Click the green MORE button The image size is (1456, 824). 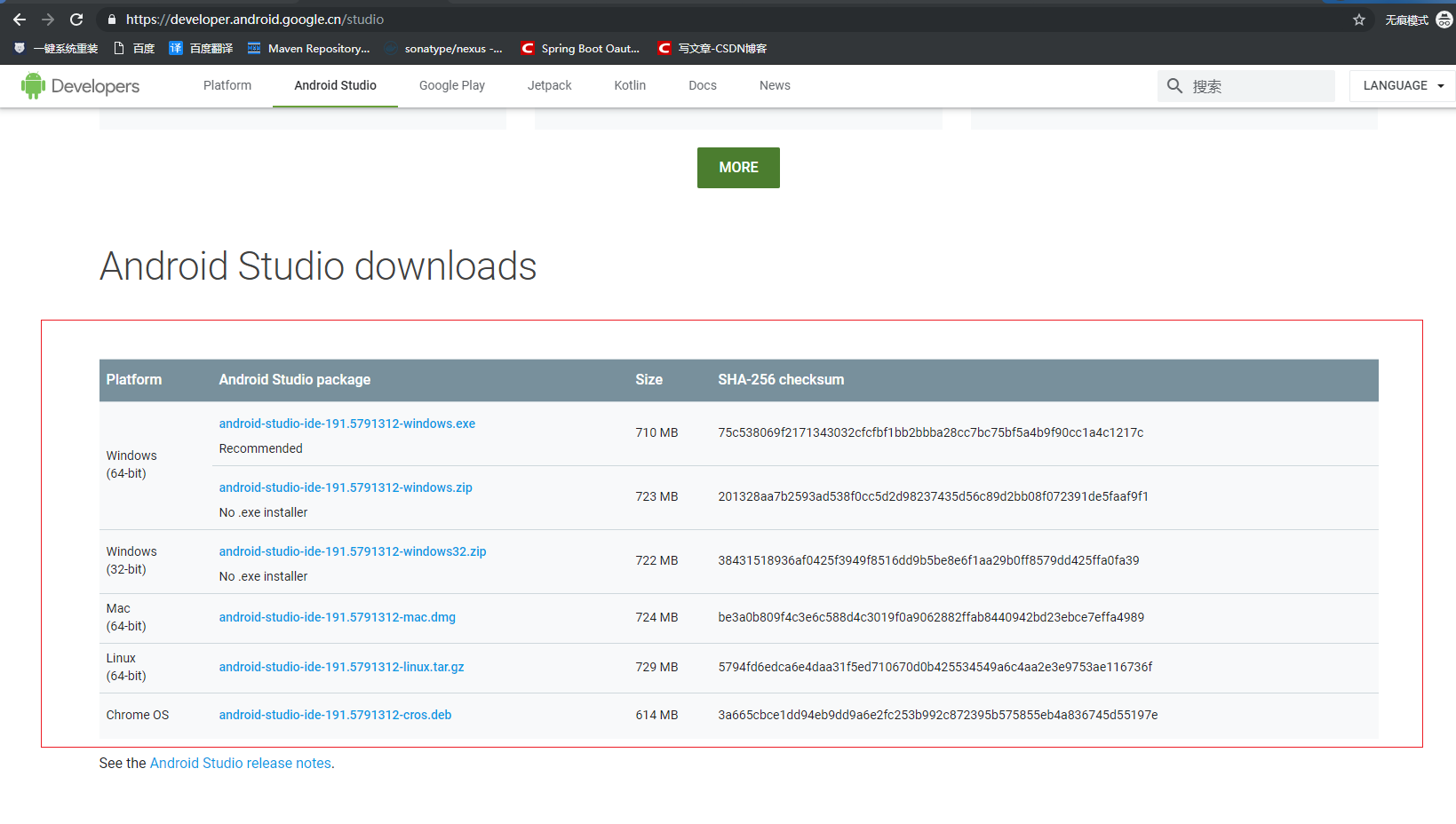[x=738, y=168]
